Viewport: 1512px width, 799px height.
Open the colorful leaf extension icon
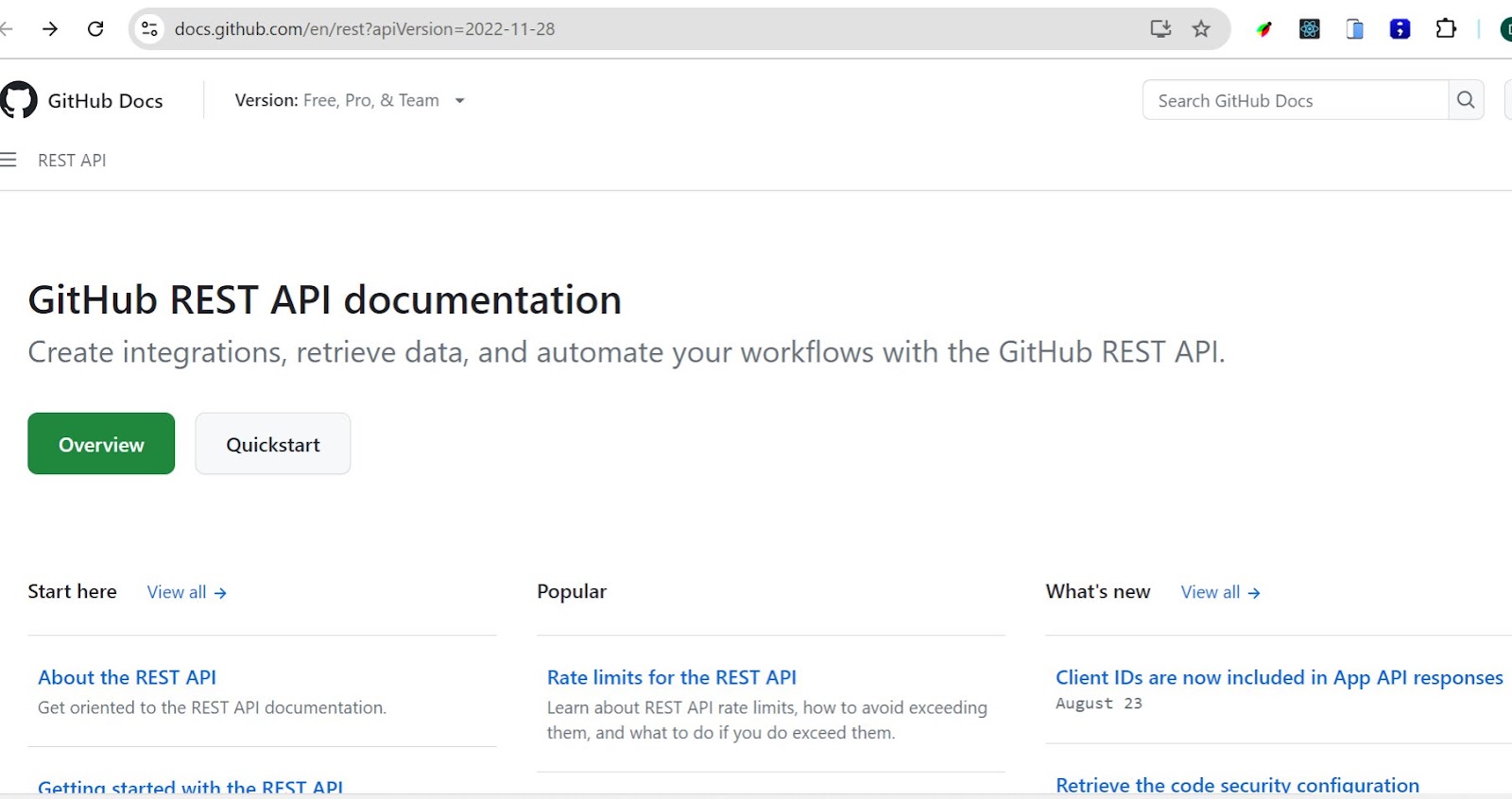(x=1263, y=29)
